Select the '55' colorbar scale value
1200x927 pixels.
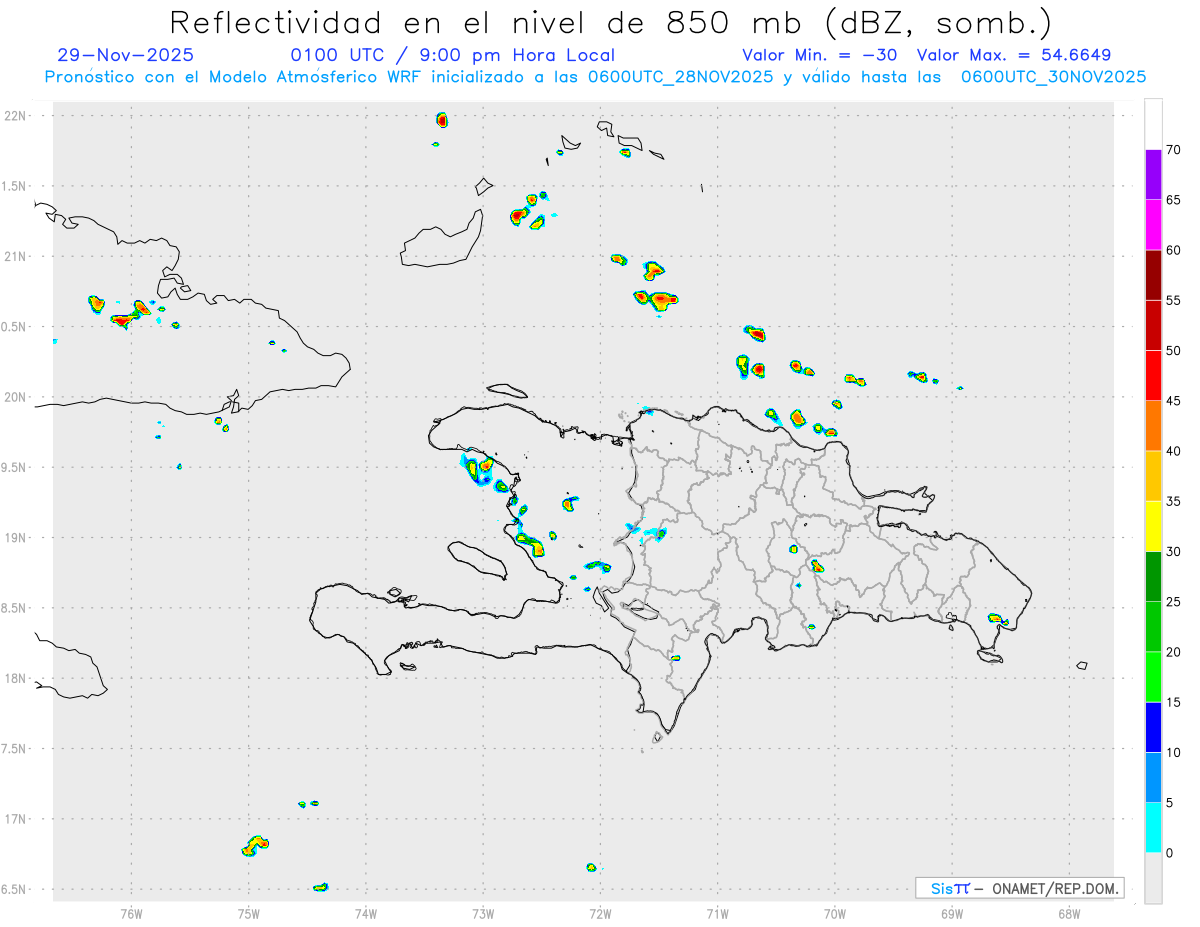click(x=1174, y=300)
